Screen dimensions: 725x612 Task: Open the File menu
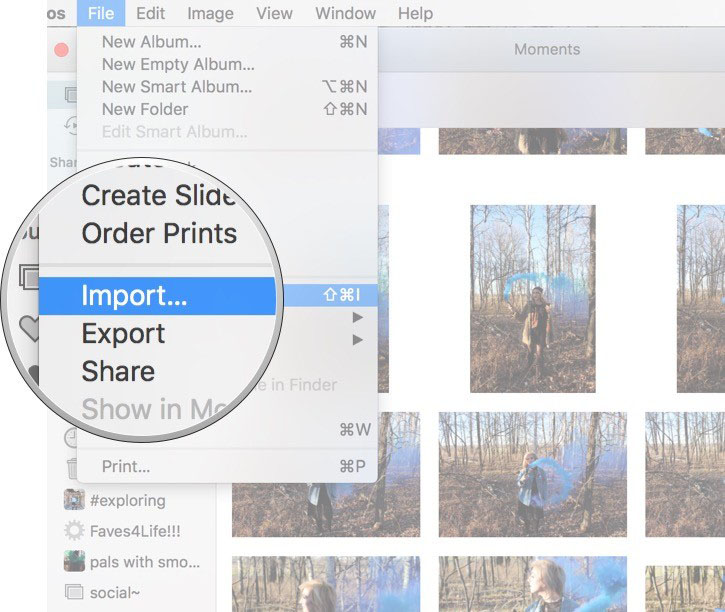[101, 13]
